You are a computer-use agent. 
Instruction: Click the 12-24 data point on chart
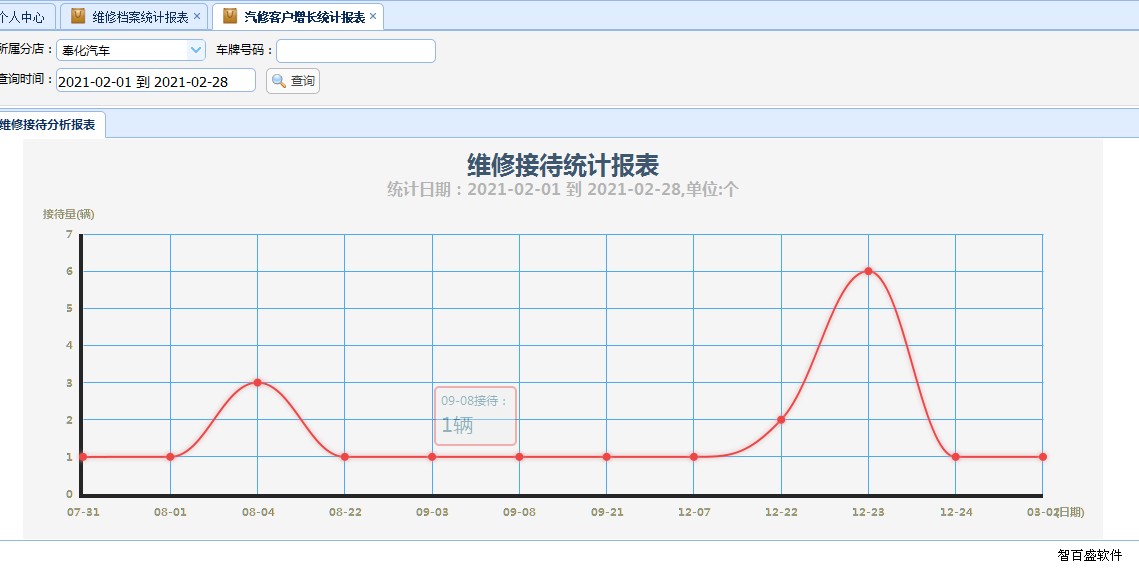click(x=956, y=457)
